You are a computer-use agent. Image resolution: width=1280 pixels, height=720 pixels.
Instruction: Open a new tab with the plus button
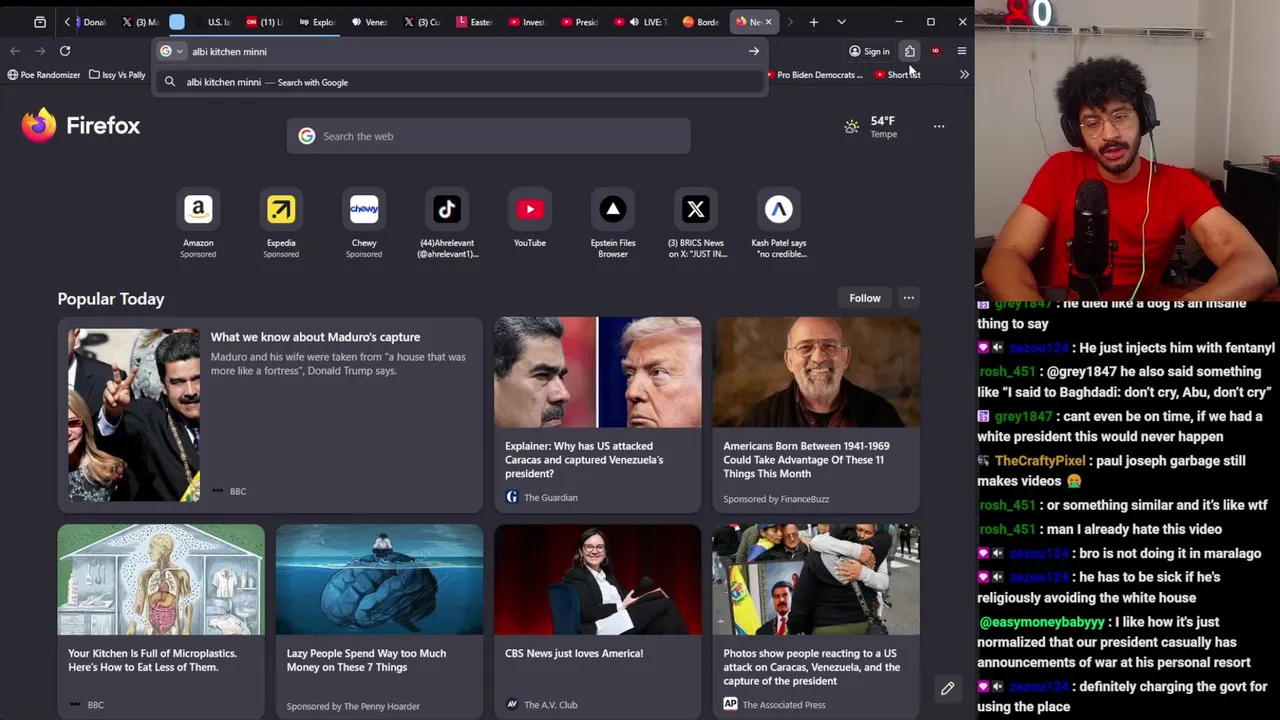(813, 21)
